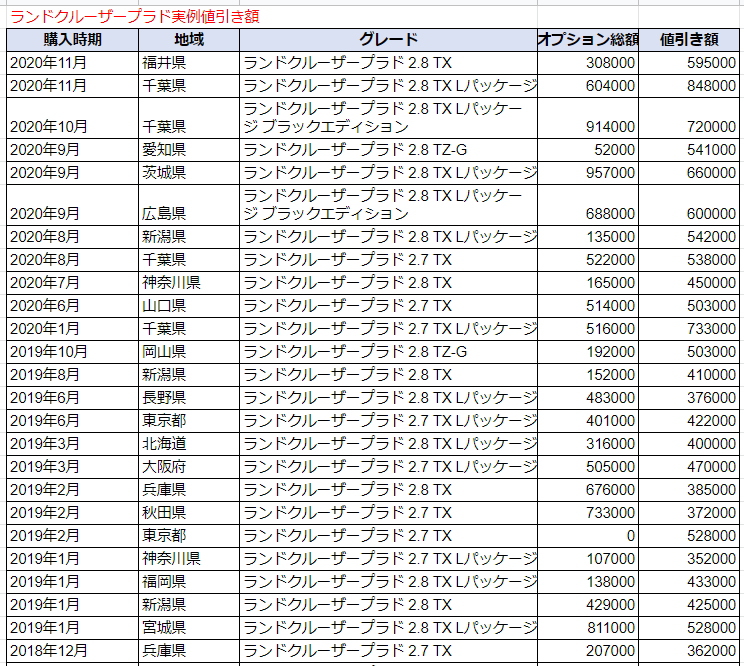Select the 2020年10月 purchase date cell
Image resolution: width=744 pixels, height=666 pixels.
[x=73, y=118]
